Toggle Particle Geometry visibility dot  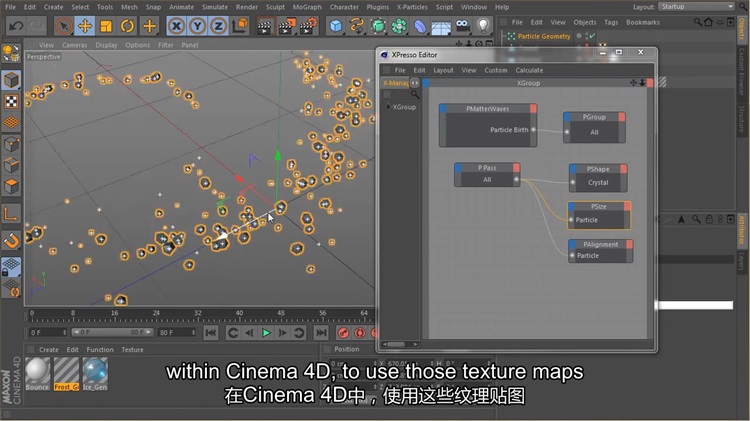click(579, 36)
